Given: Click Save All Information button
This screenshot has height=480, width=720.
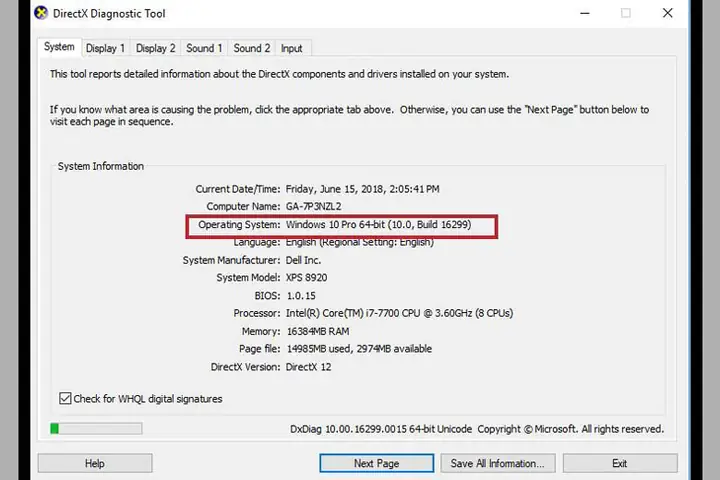Looking at the screenshot, I should click(x=498, y=463).
